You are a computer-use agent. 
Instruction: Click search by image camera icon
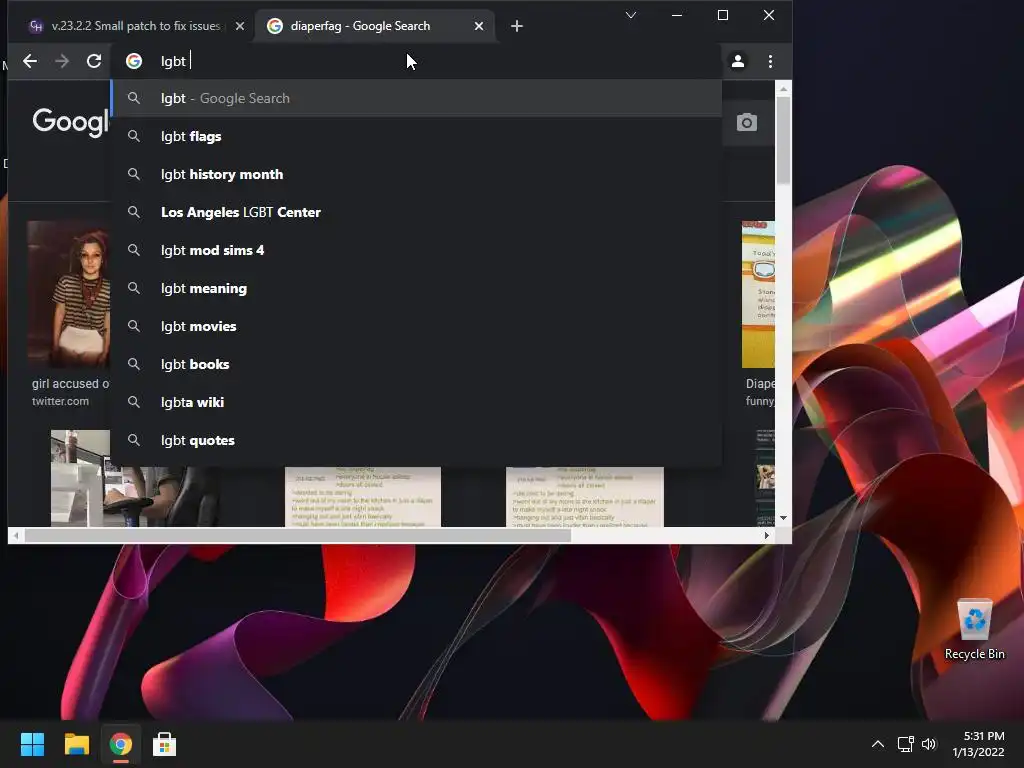coord(746,123)
